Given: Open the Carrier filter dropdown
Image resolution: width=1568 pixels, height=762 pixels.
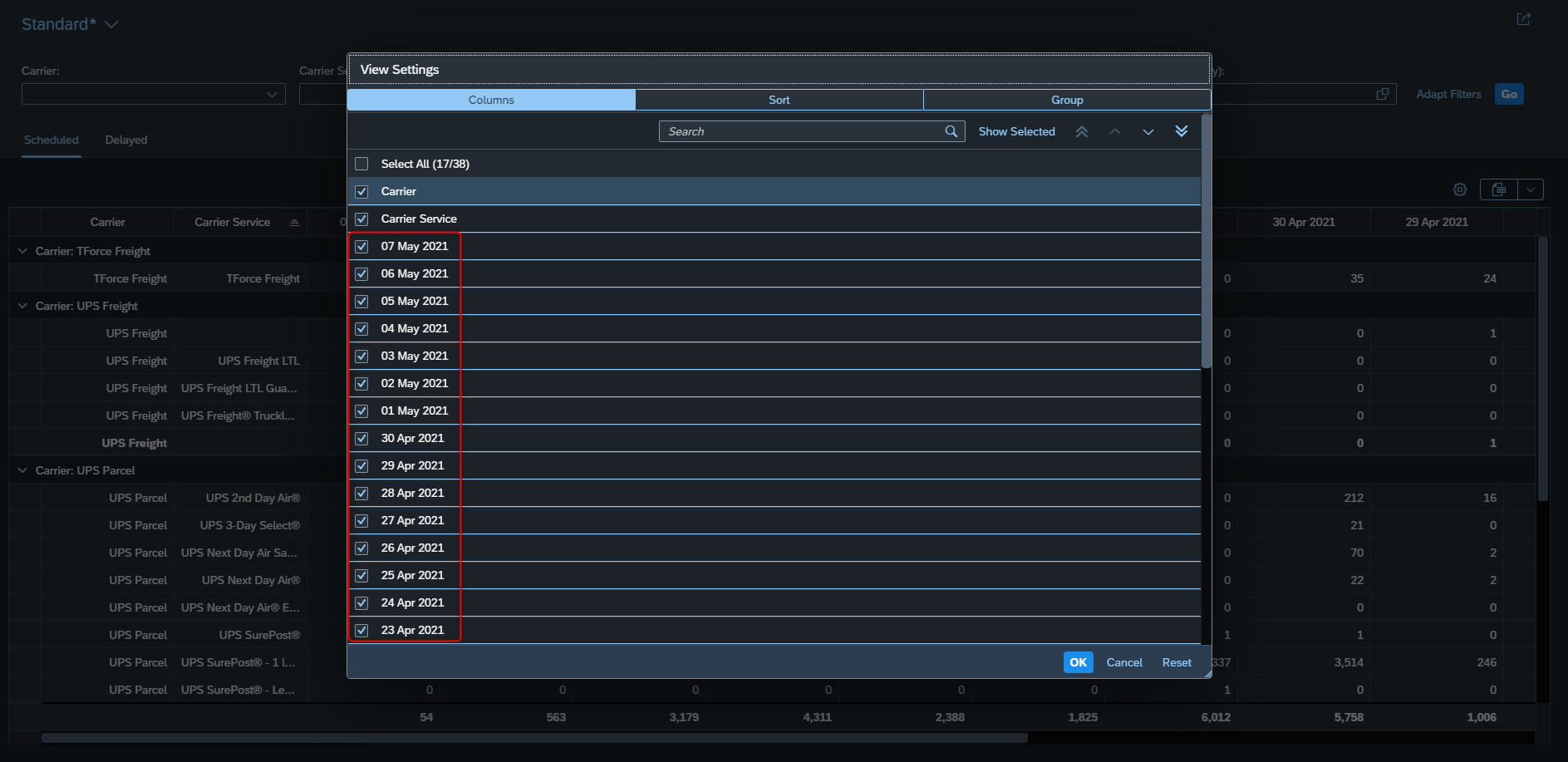Looking at the screenshot, I should [272, 94].
